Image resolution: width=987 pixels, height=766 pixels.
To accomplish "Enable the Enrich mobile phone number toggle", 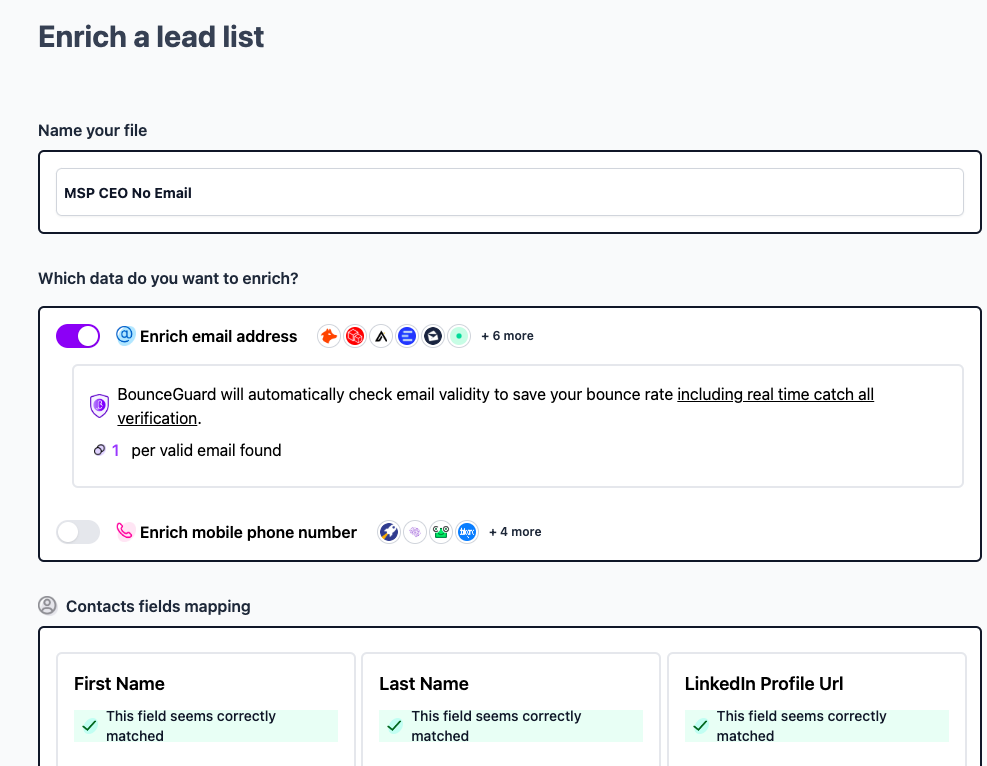I will tap(78, 532).
